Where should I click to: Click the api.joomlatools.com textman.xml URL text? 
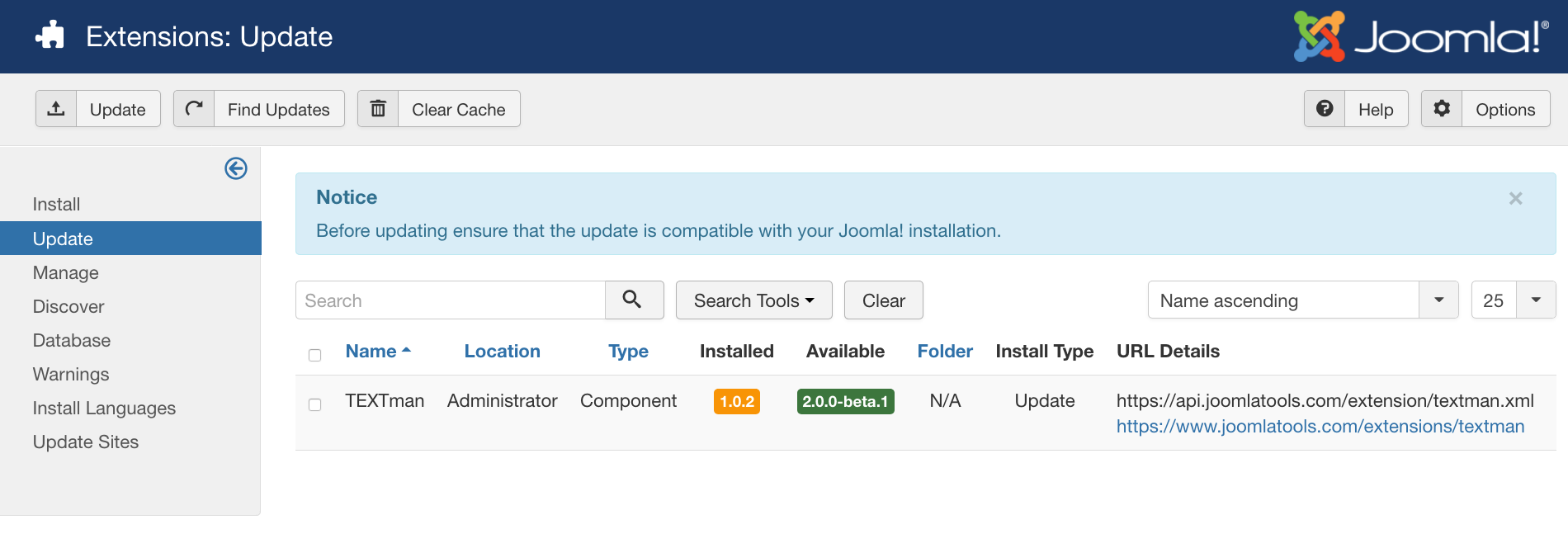1325,400
